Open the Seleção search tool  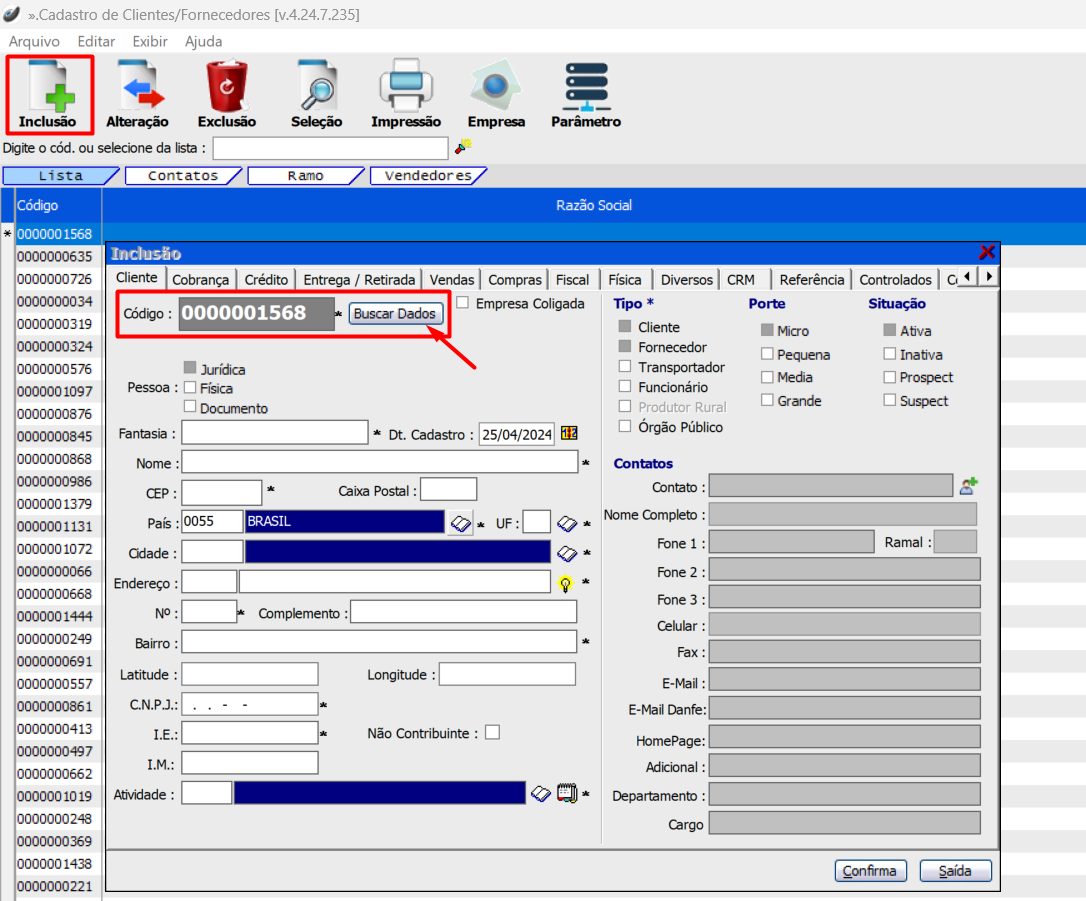click(x=316, y=86)
